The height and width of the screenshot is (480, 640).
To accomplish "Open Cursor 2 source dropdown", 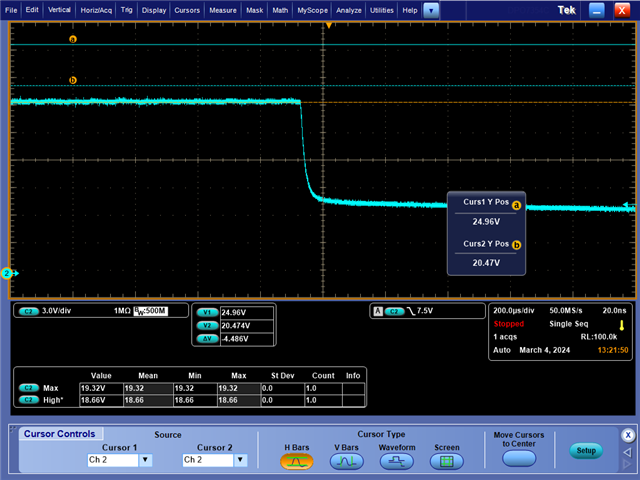I will 240,460.
